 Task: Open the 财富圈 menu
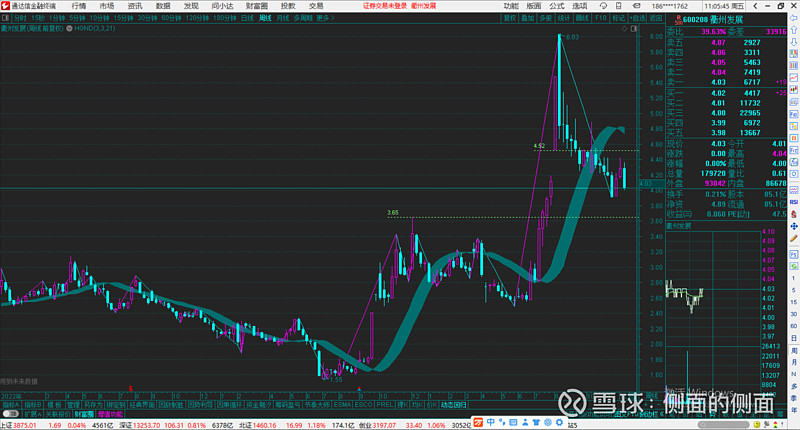point(257,6)
